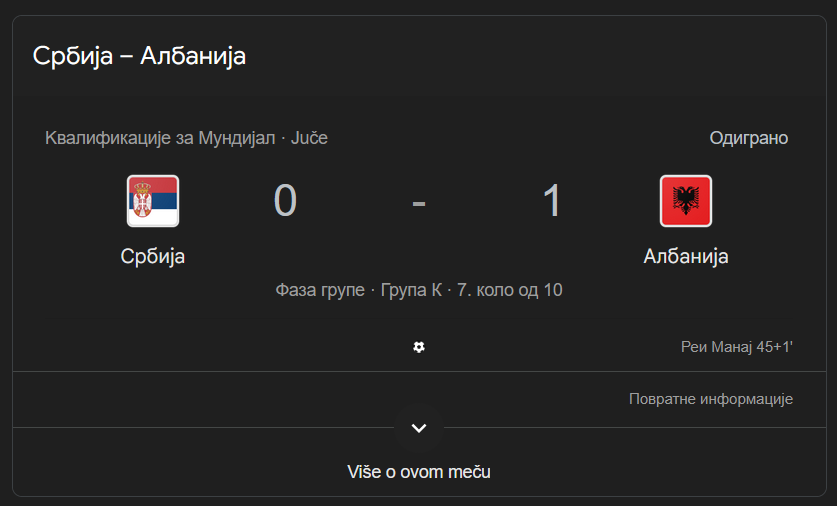Open the "Više o ovom meču" link
The image size is (837, 506).
419,471
